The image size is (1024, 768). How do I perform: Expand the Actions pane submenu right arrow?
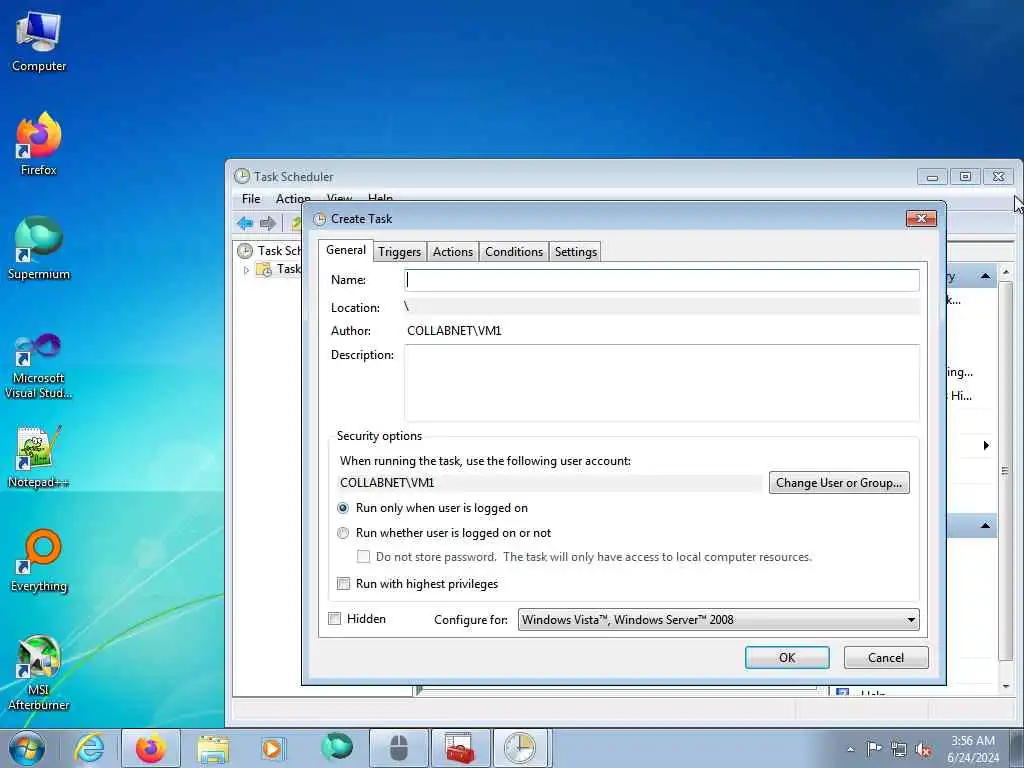986,445
